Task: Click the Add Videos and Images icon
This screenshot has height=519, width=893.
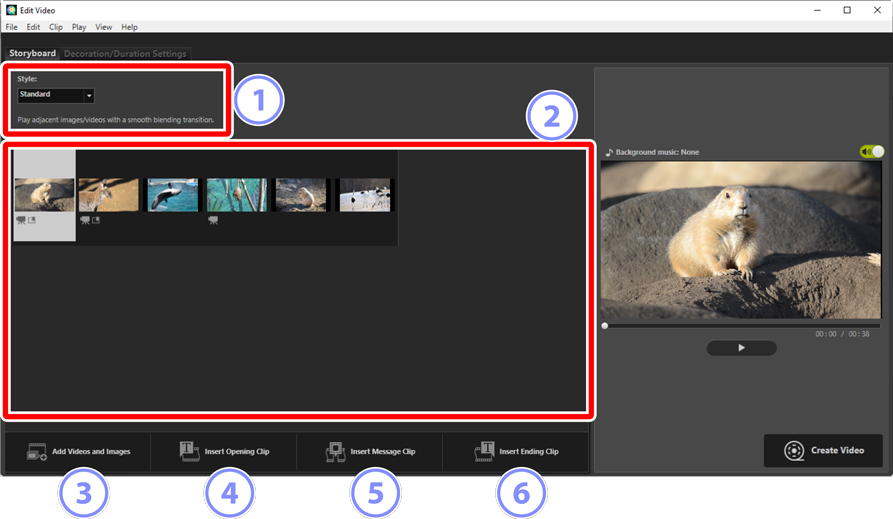Action: point(36,452)
